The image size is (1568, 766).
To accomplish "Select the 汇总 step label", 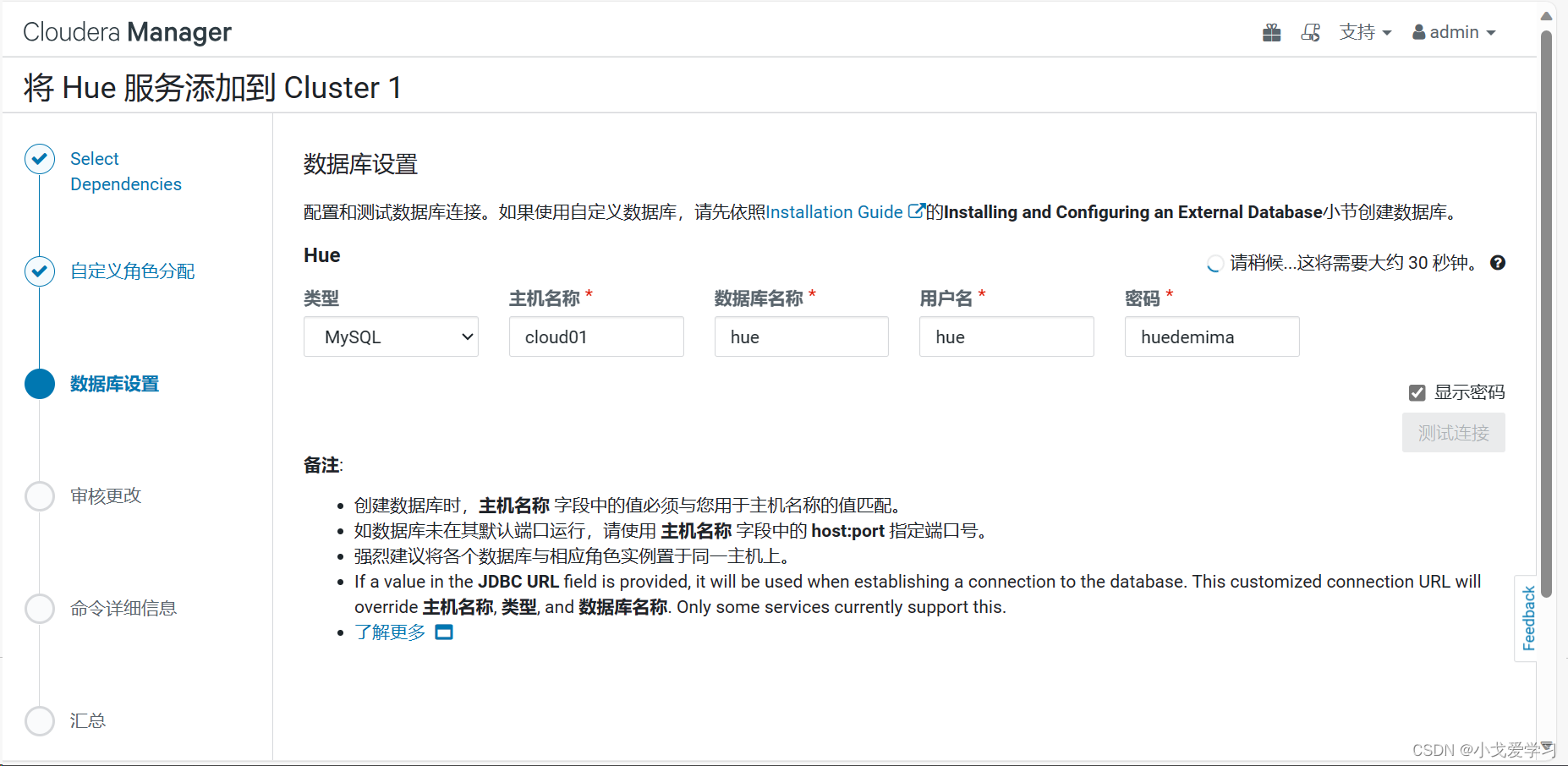I will pyautogui.click(x=88, y=721).
